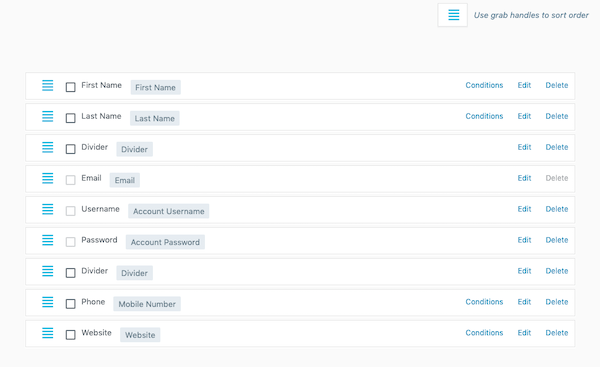Check checkbox of Divider row above Phone
Viewport: 600px width, 367px height.
point(70,273)
